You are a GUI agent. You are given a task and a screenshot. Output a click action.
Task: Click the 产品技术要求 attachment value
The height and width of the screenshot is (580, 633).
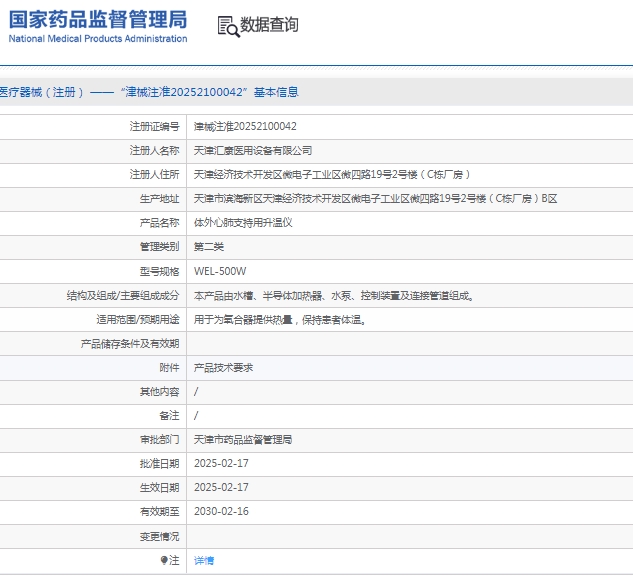click(x=223, y=368)
